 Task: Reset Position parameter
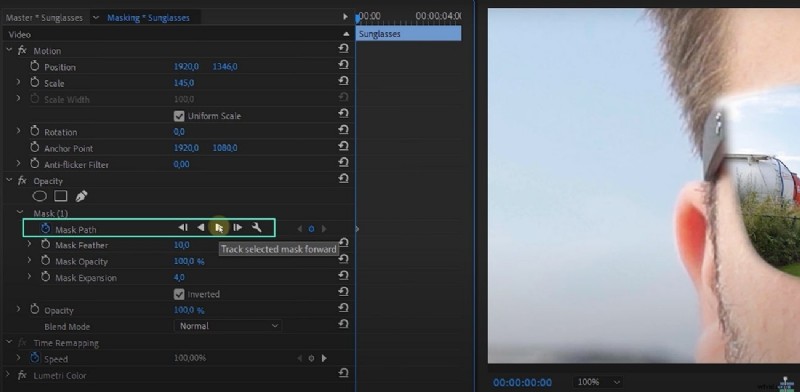click(x=343, y=65)
